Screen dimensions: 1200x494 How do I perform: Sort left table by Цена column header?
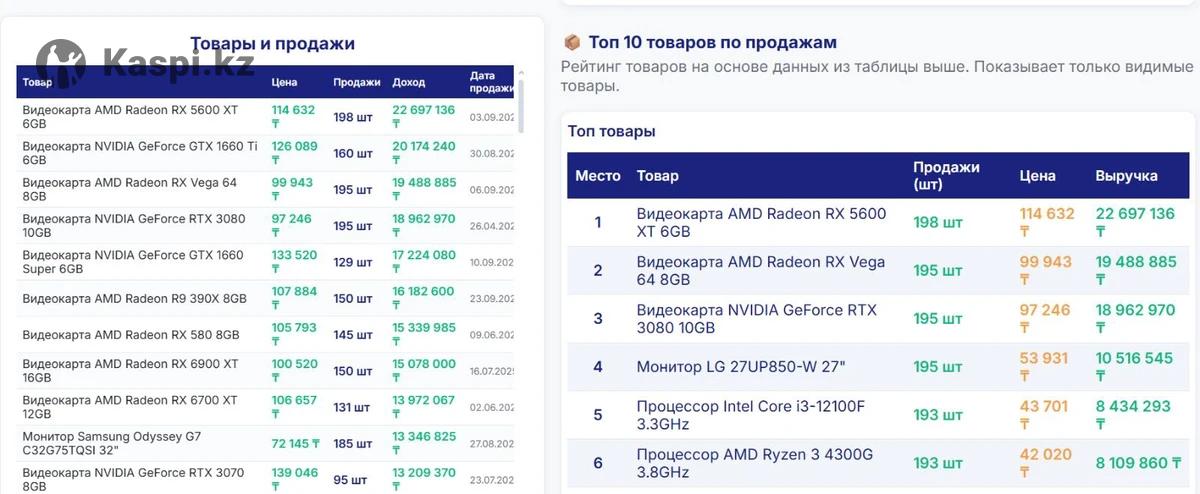pyautogui.click(x=284, y=82)
